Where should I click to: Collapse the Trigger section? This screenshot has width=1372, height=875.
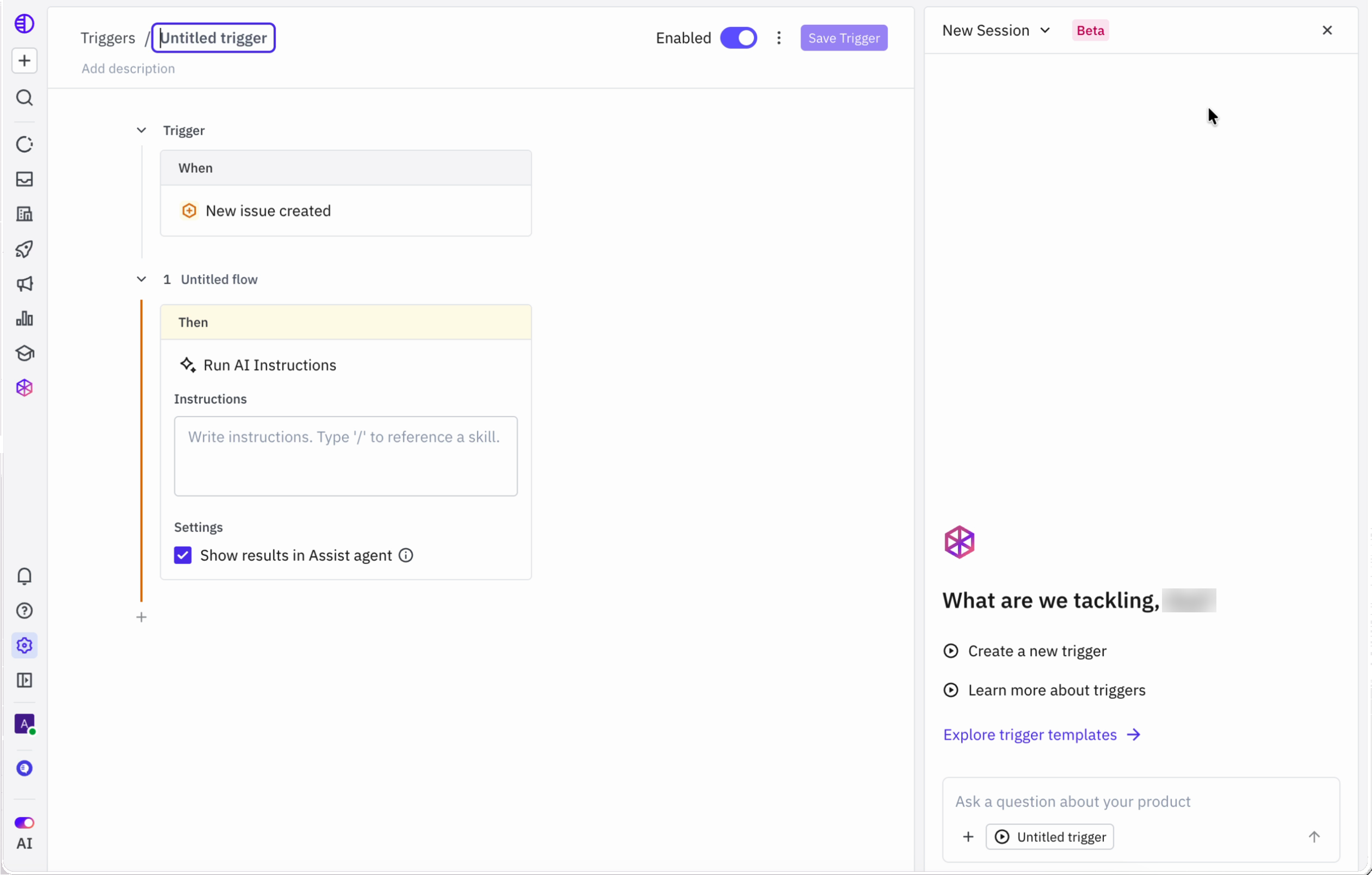point(141,131)
